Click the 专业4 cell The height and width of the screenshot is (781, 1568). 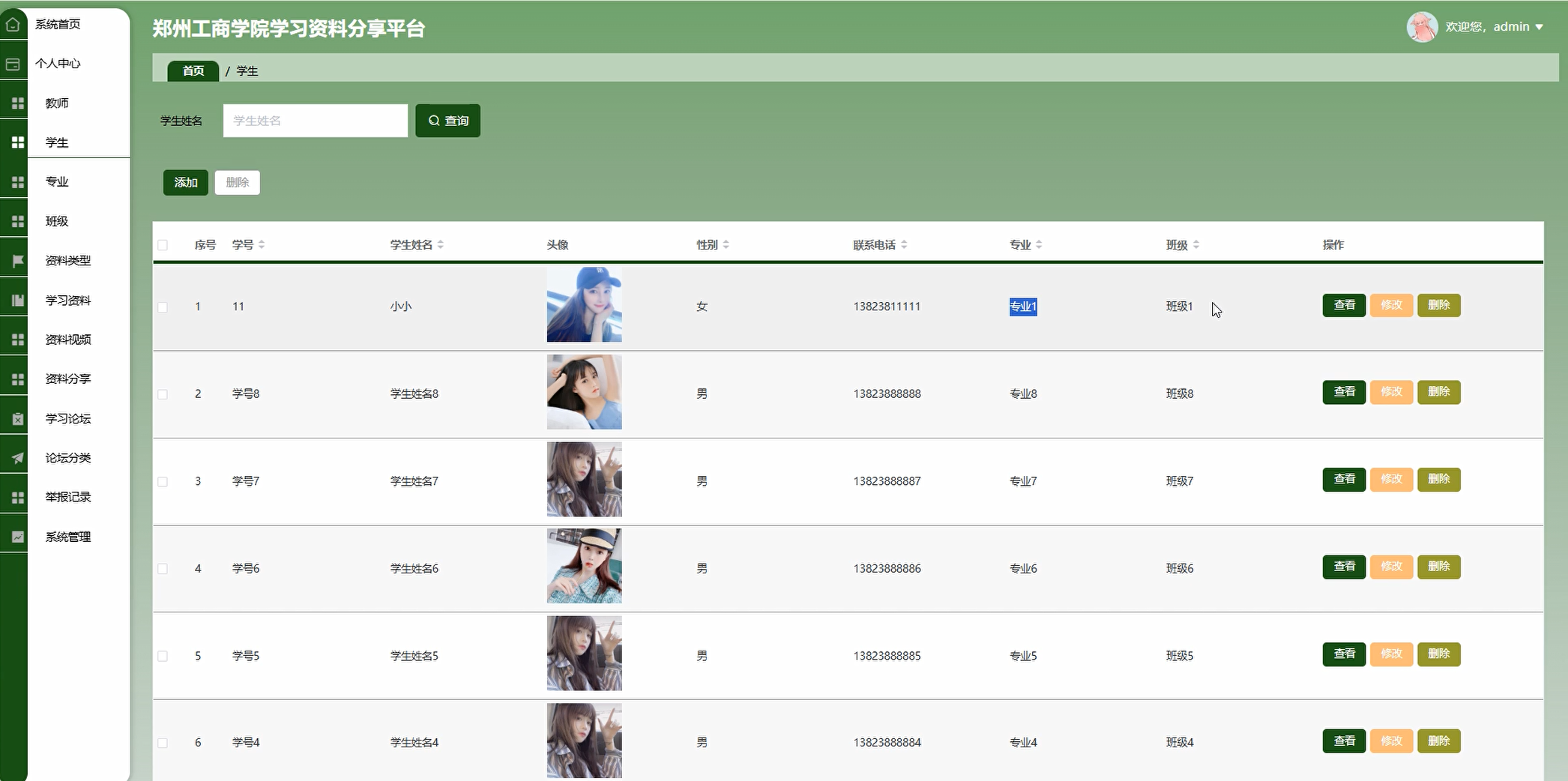1023,744
